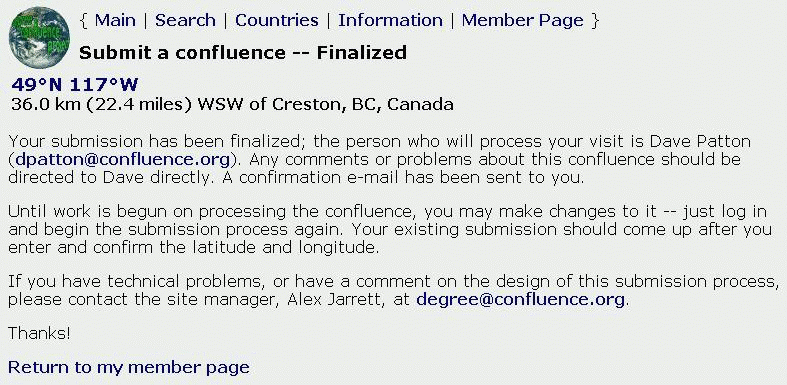The height and width of the screenshot is (385, 787).
Task: Click the 'Thanks!' text line
Action: (39, 333)
